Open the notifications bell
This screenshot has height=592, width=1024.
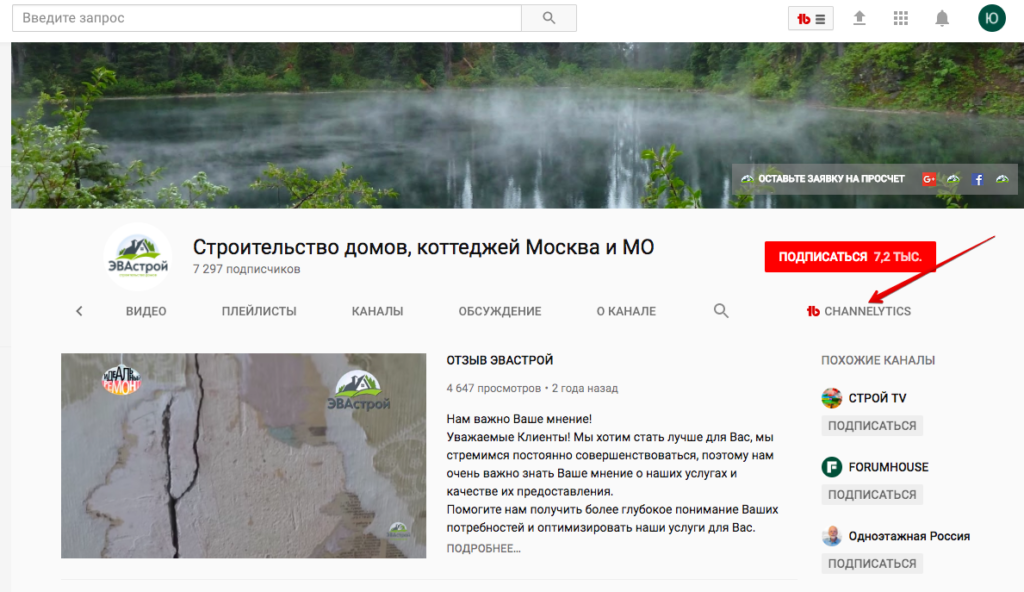(942, 18)
